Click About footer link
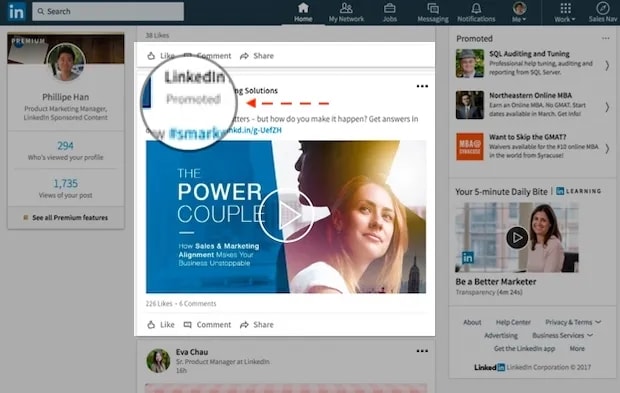620x393 pixels. click(x=472, y=322)
